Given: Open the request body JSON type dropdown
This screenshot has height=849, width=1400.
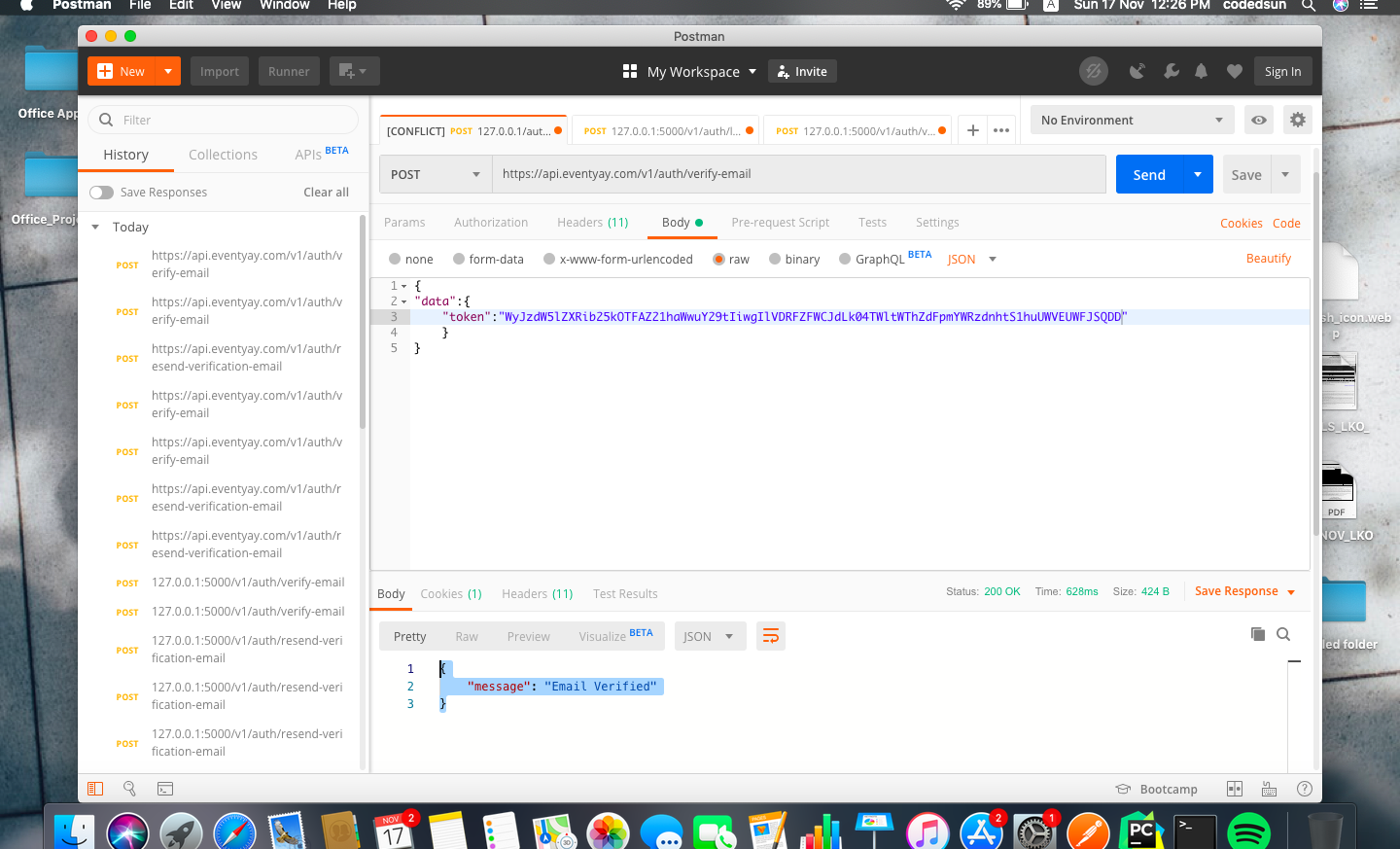Looking at the screenshot, I should coord(972,259).
